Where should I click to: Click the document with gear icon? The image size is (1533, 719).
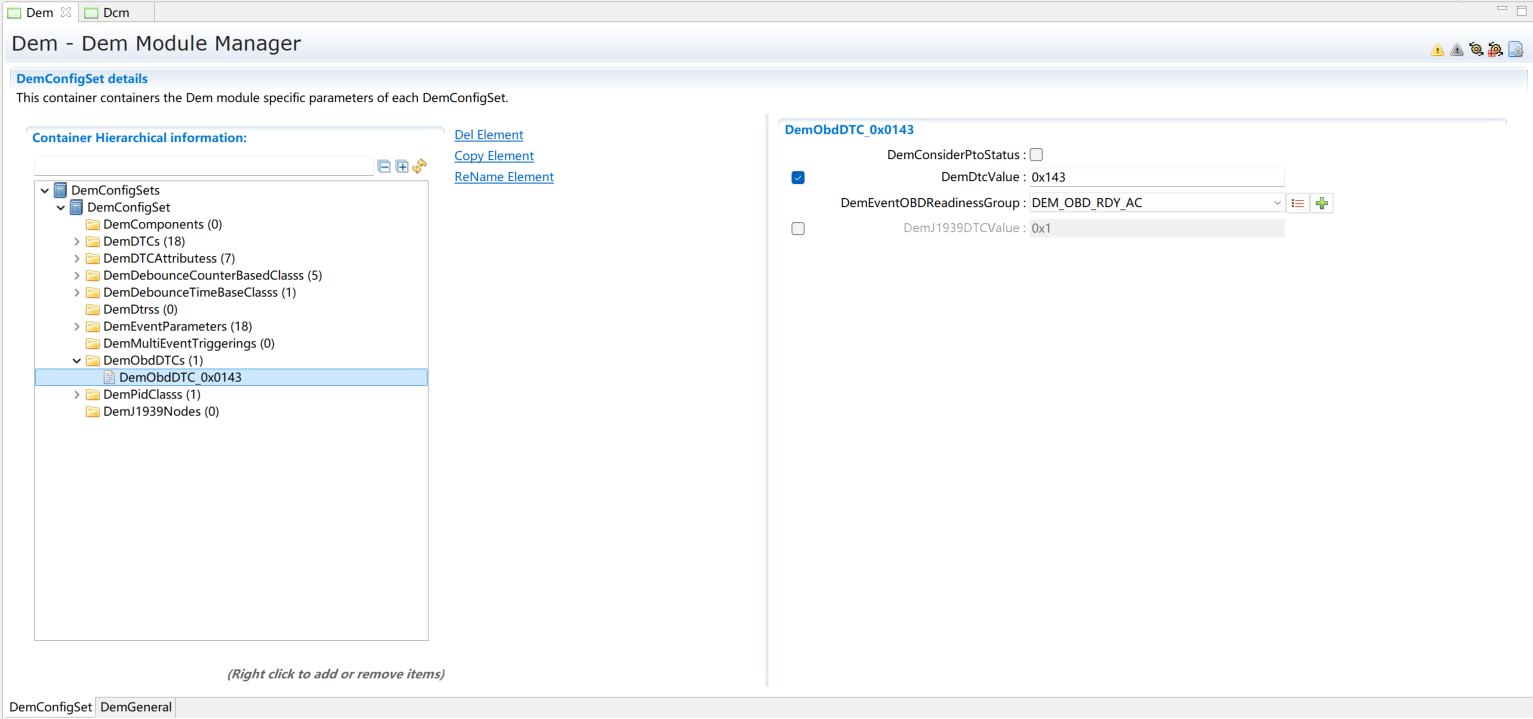(1515, 50)
